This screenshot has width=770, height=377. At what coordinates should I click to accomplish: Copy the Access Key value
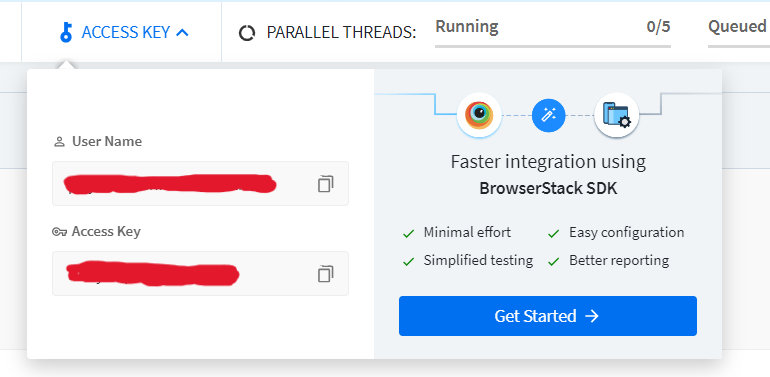(325, 274)
